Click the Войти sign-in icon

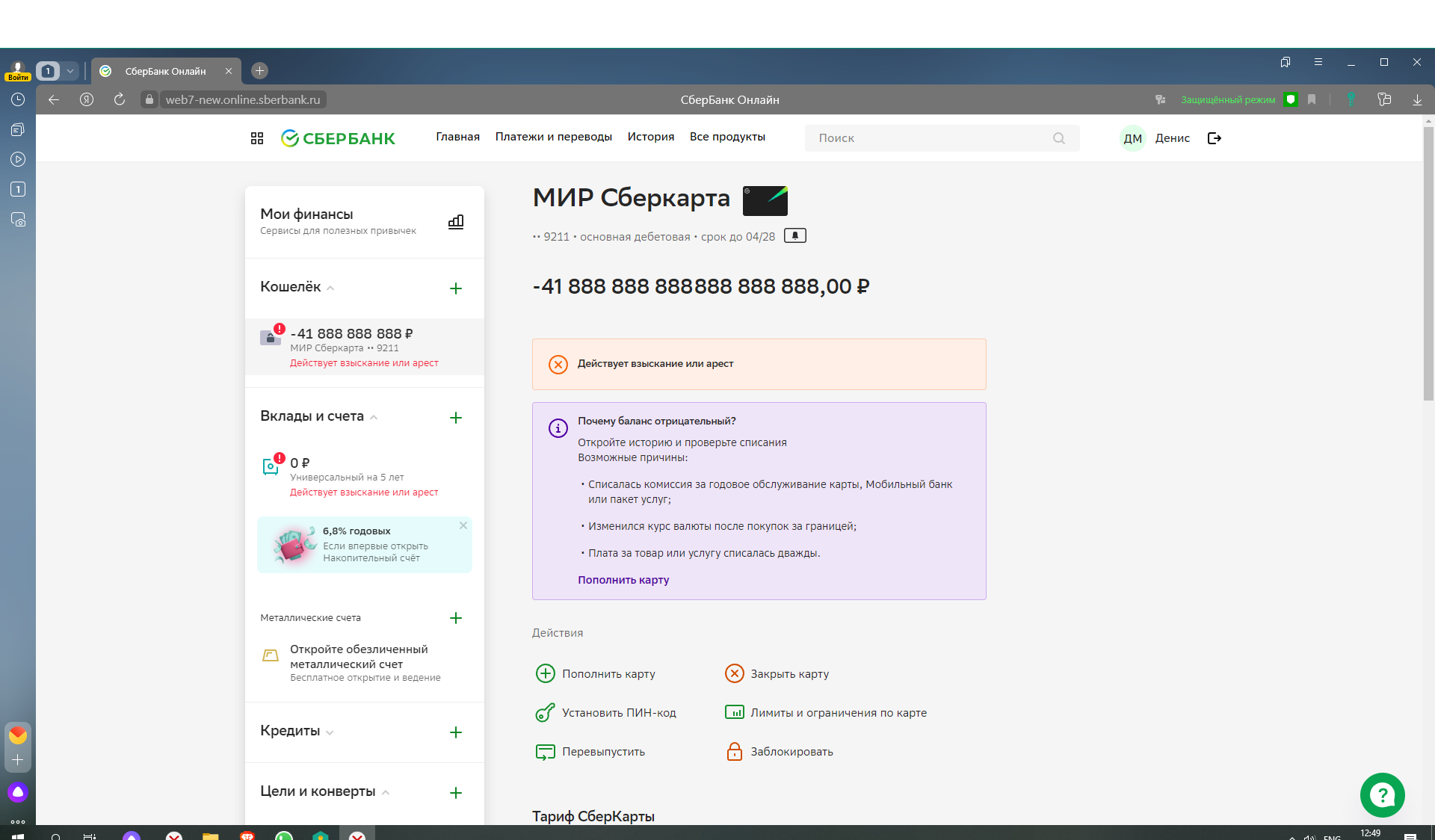[x=18, y=71]
